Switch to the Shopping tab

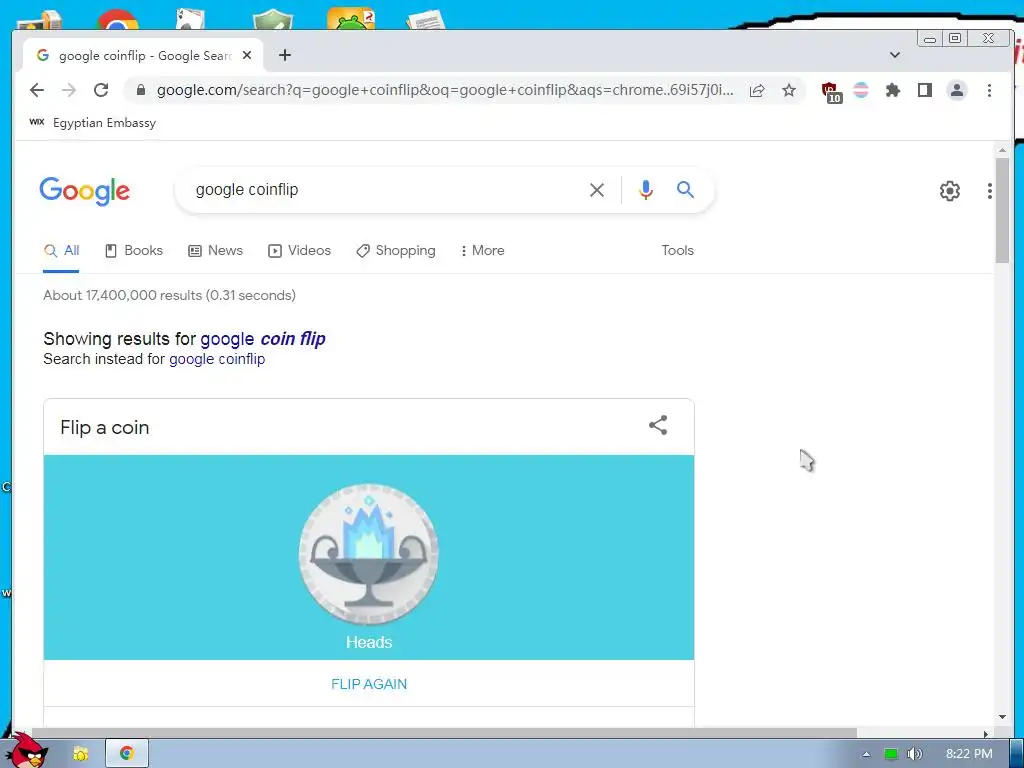396,251
